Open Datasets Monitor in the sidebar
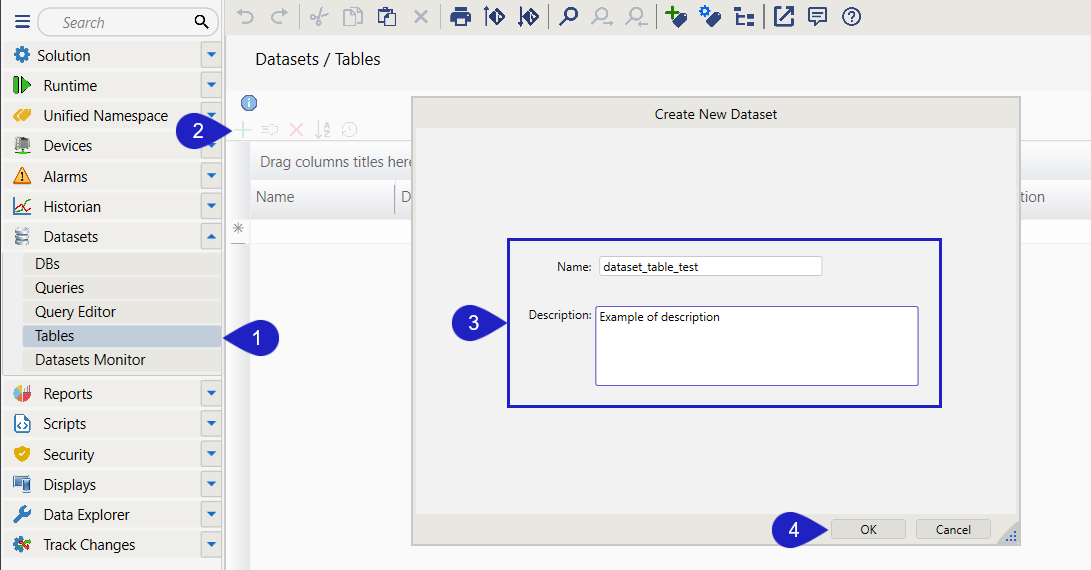 90,360
